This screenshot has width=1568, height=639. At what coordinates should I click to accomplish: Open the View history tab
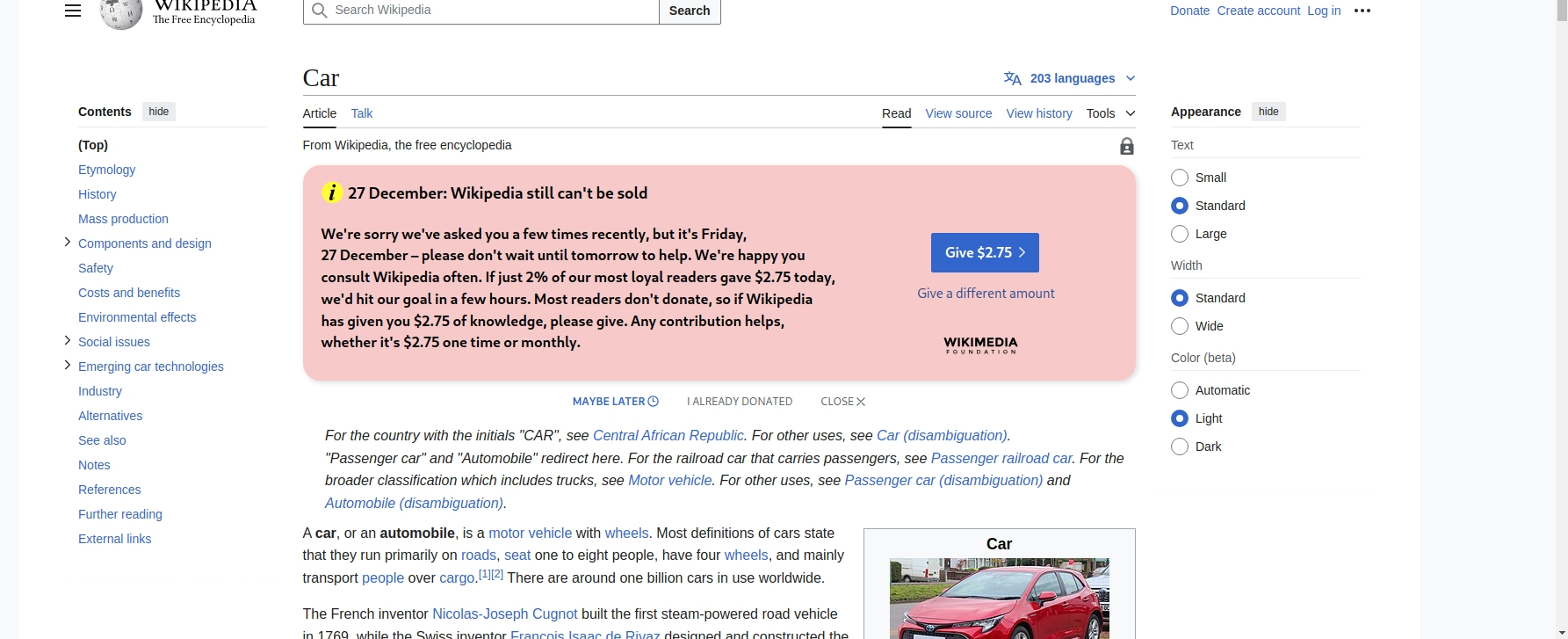click(x=1039, y=113)
